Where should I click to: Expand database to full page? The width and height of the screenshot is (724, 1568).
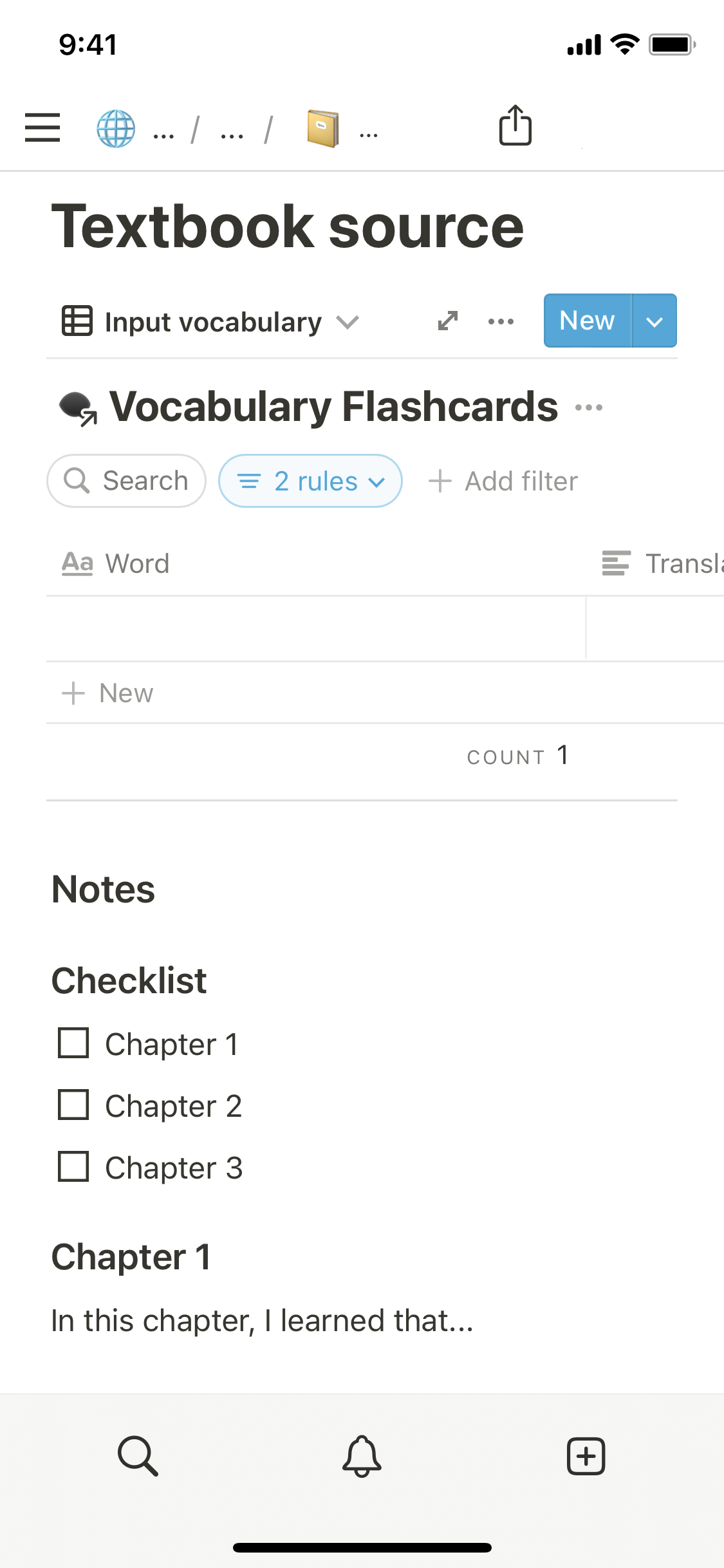[448, 321]
